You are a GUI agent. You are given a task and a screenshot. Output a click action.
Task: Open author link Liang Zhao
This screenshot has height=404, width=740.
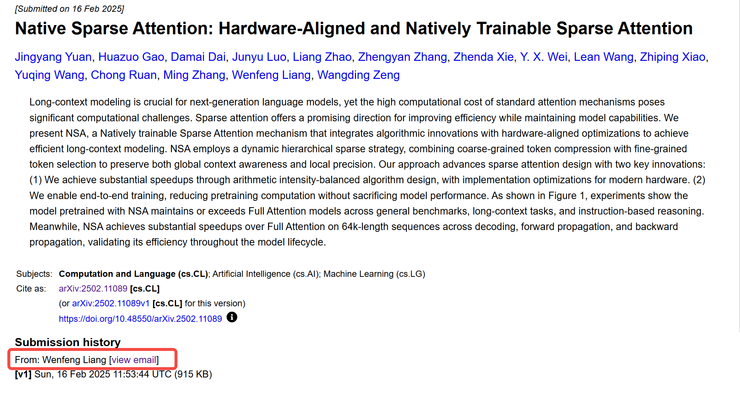[x=322, y=57]
